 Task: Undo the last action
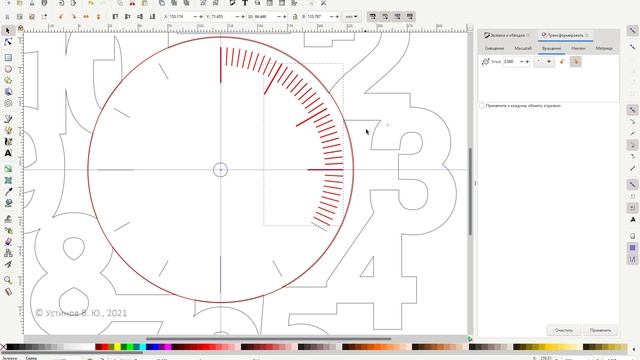pyautogui.click(x=91, y=3)
